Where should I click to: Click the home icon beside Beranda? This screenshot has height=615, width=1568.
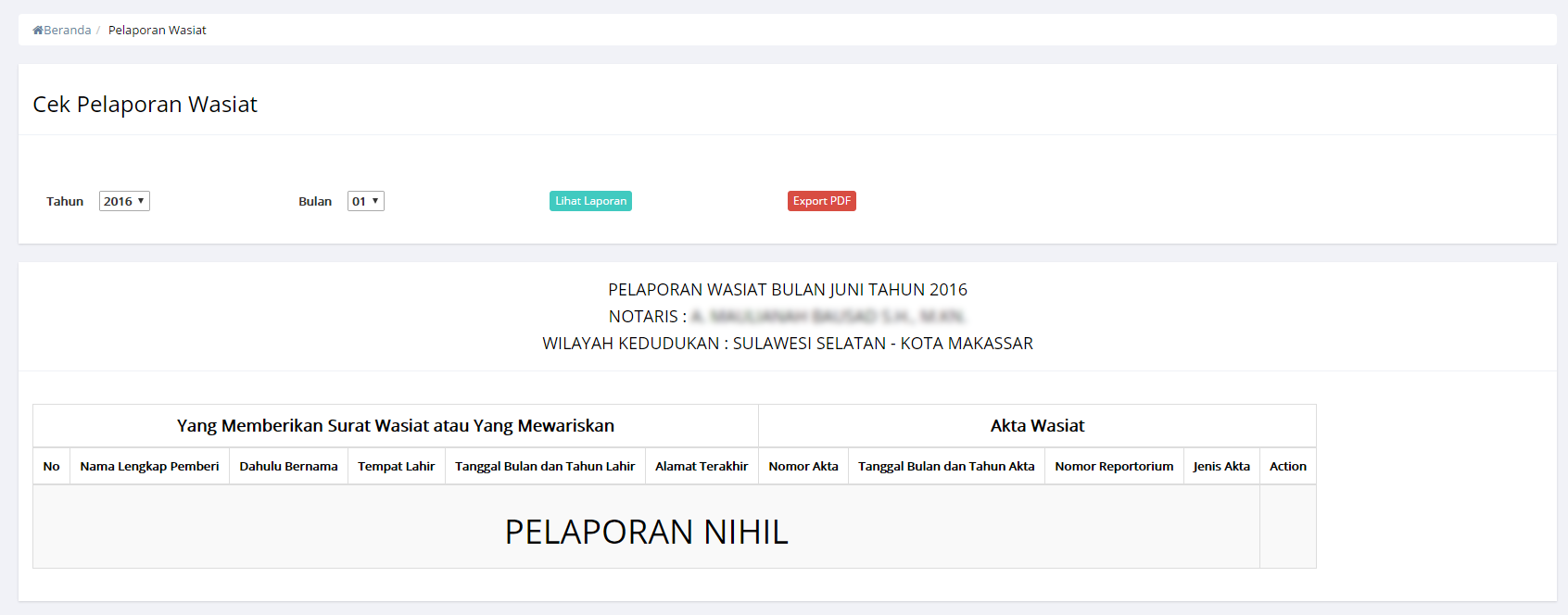[38, 31]
